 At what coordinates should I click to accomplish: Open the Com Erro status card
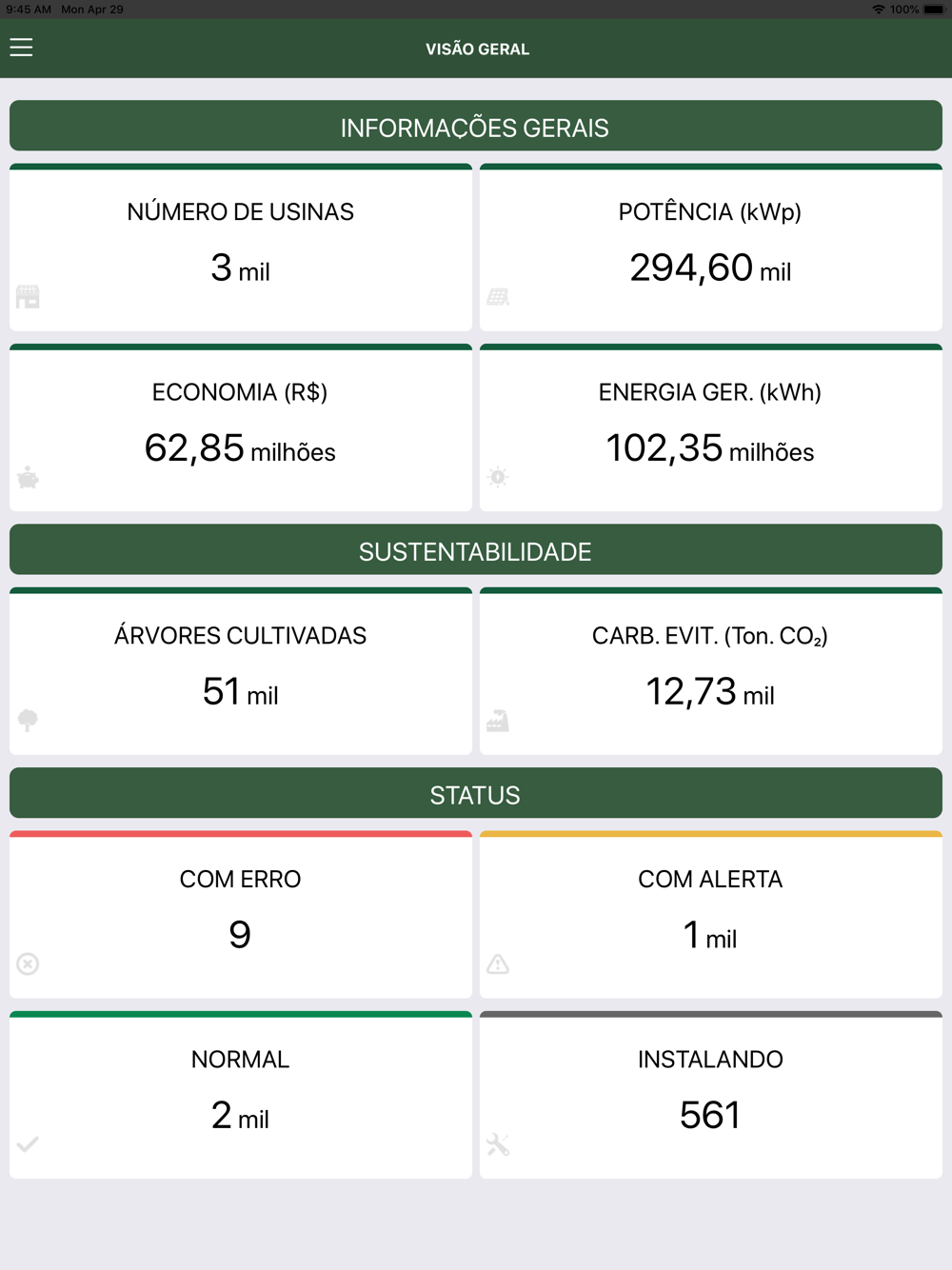[241, 915]
